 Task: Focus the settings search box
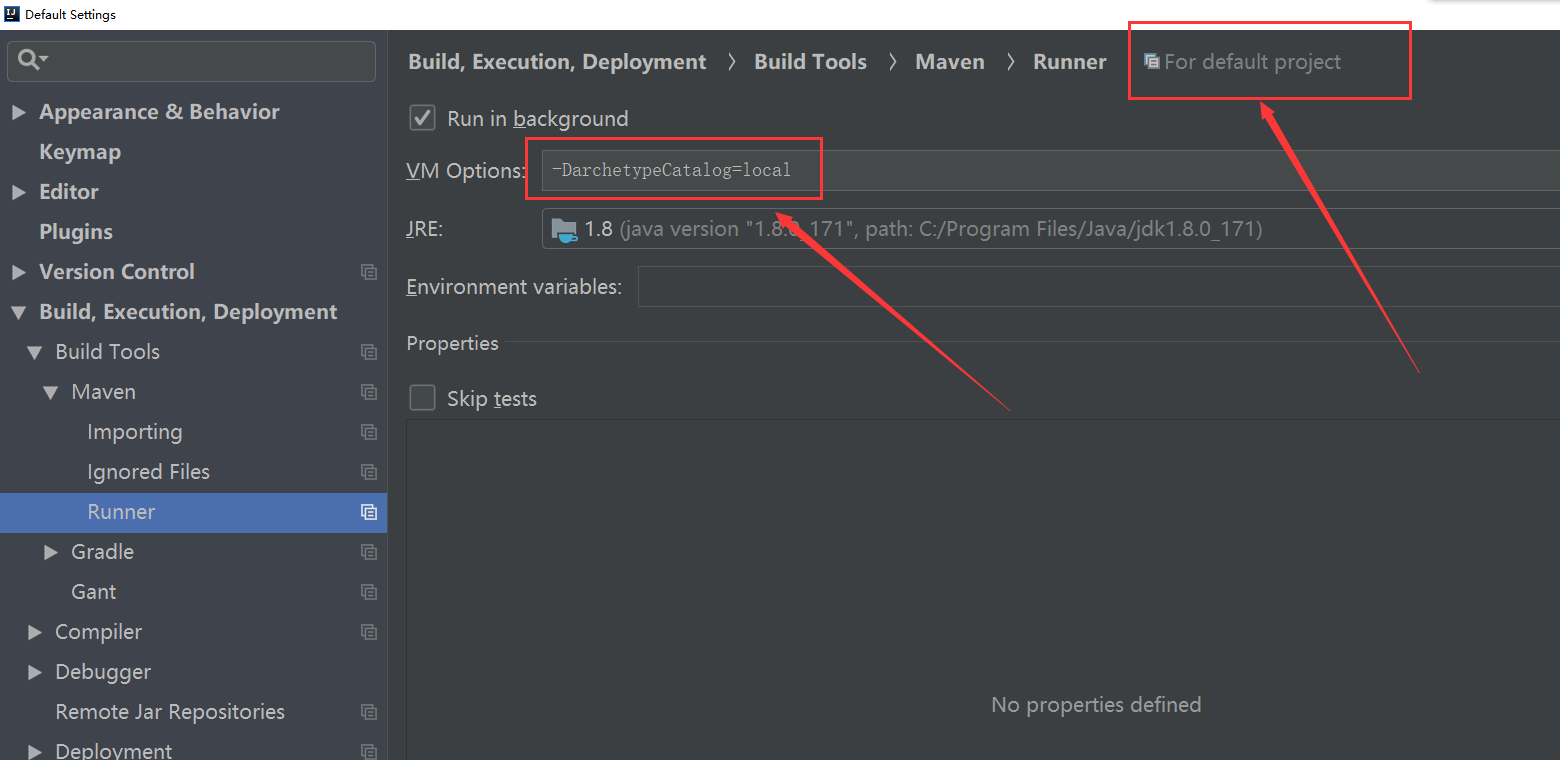[192, 61]
